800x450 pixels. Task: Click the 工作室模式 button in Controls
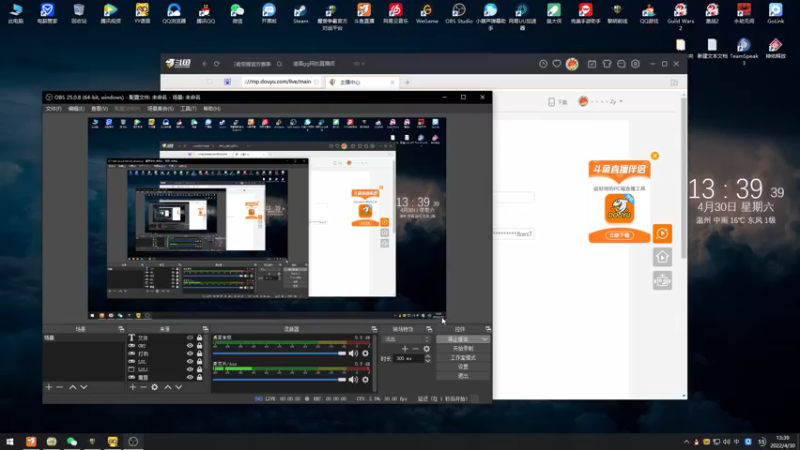pos(463,358)
